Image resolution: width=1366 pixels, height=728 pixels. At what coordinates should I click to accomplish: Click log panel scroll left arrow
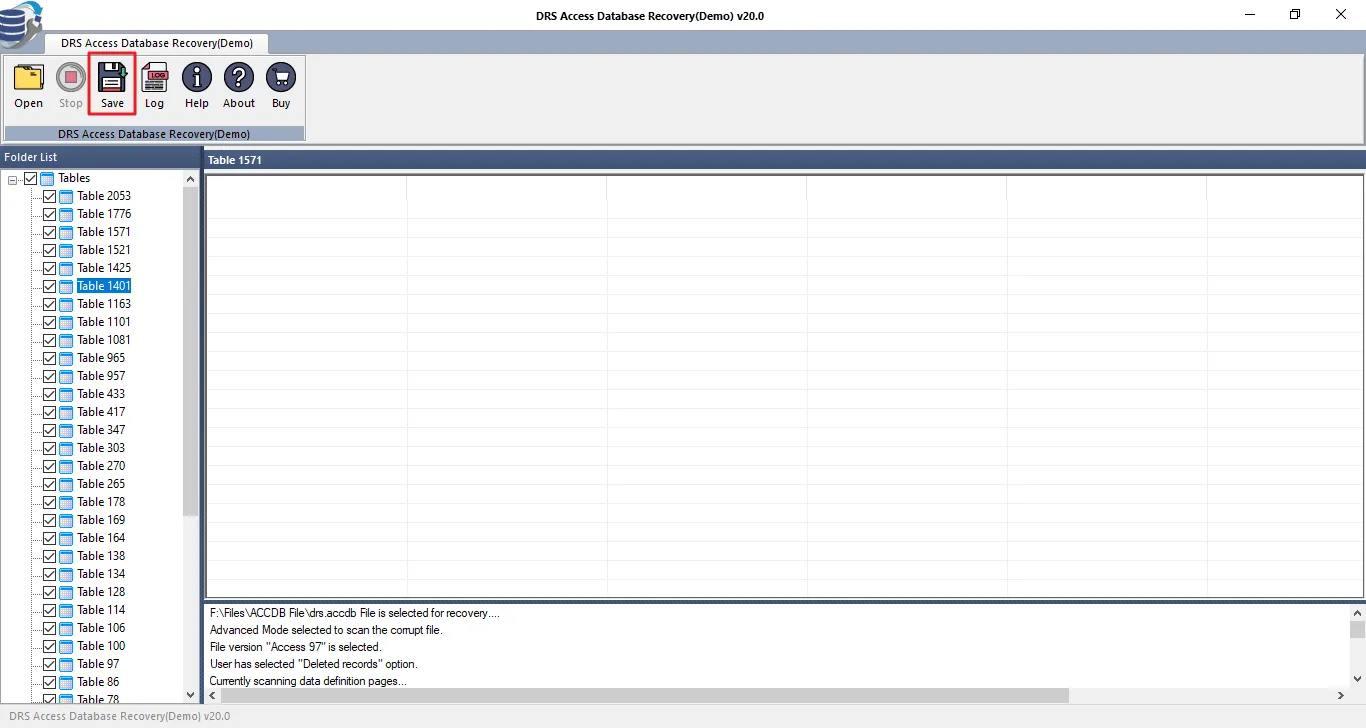pyautogui.click(x=212, y=695)
